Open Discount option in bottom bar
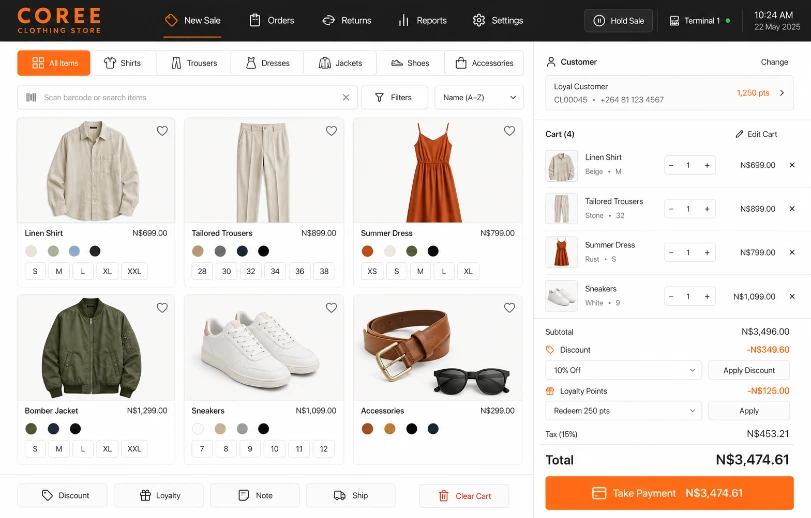Screen dimensions: 811x518 point(63,495)
